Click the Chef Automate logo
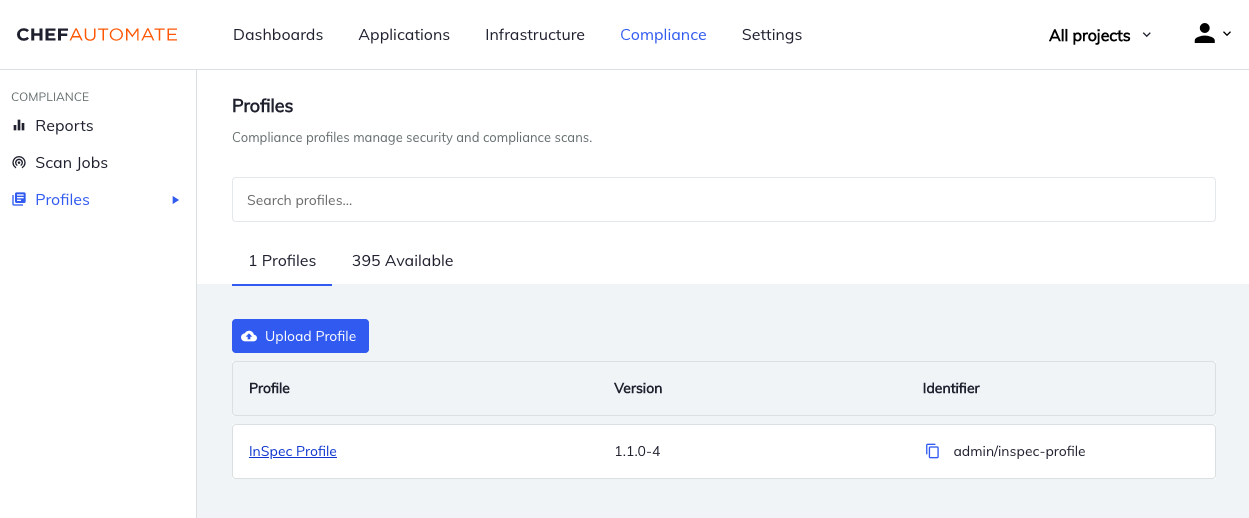 [x=97, y=35]
